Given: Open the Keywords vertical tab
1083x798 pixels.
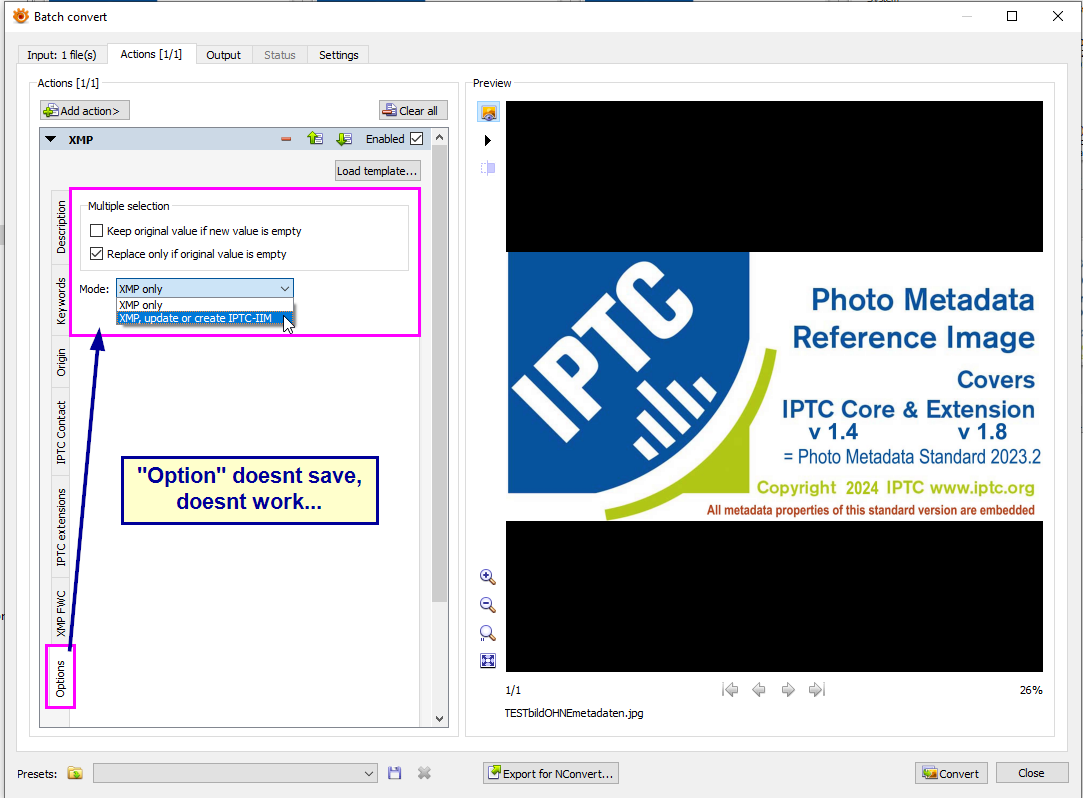Looking at the screenshot, I should (x=61, y=301).
